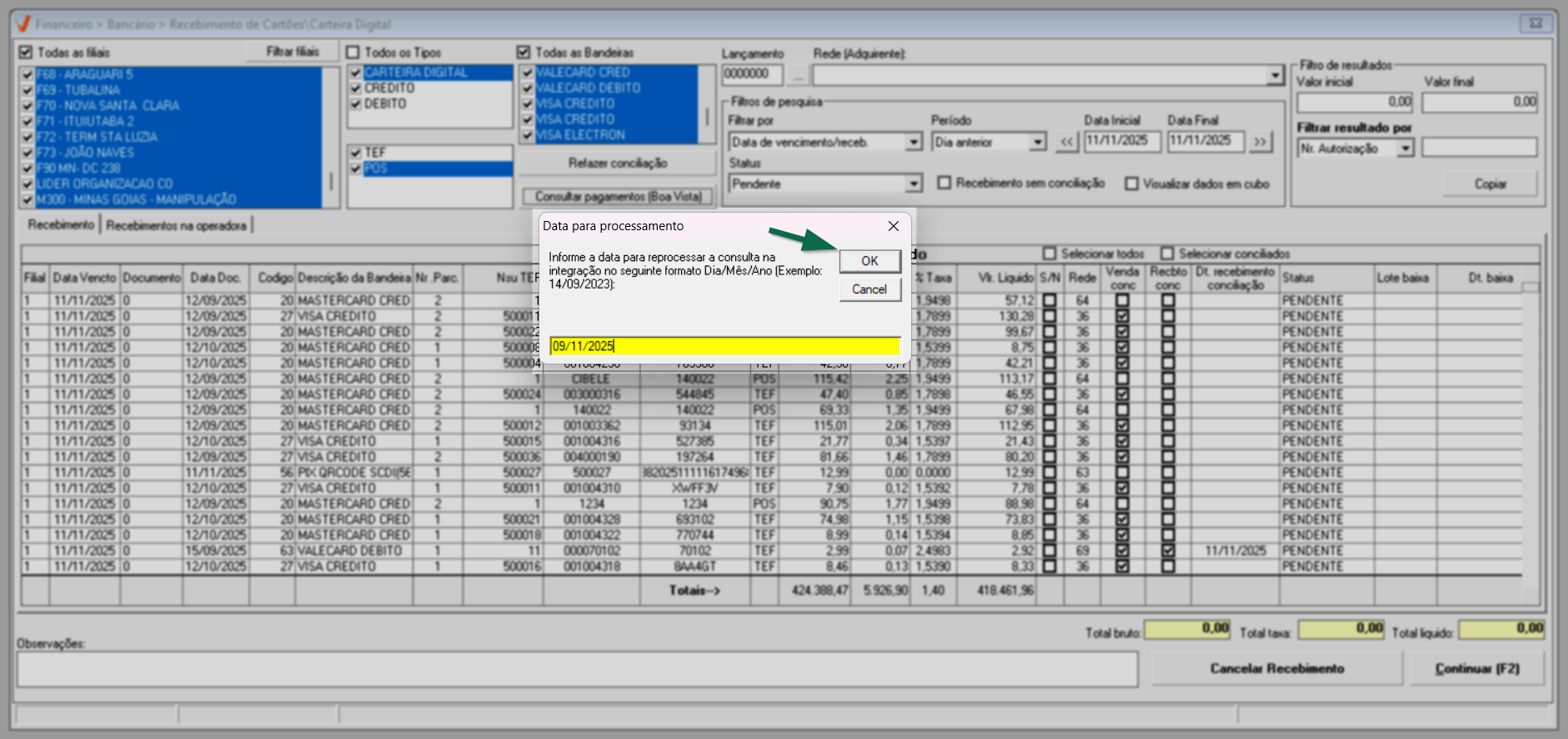Toggle Visualizar dados em cubo option

(x=1131, y=183)
